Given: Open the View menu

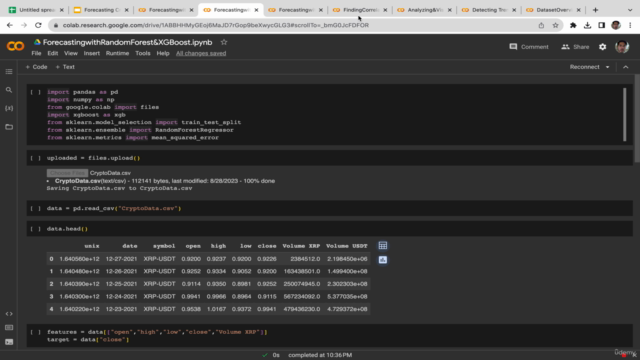Looking at the screenshot, I should [71, 53].
